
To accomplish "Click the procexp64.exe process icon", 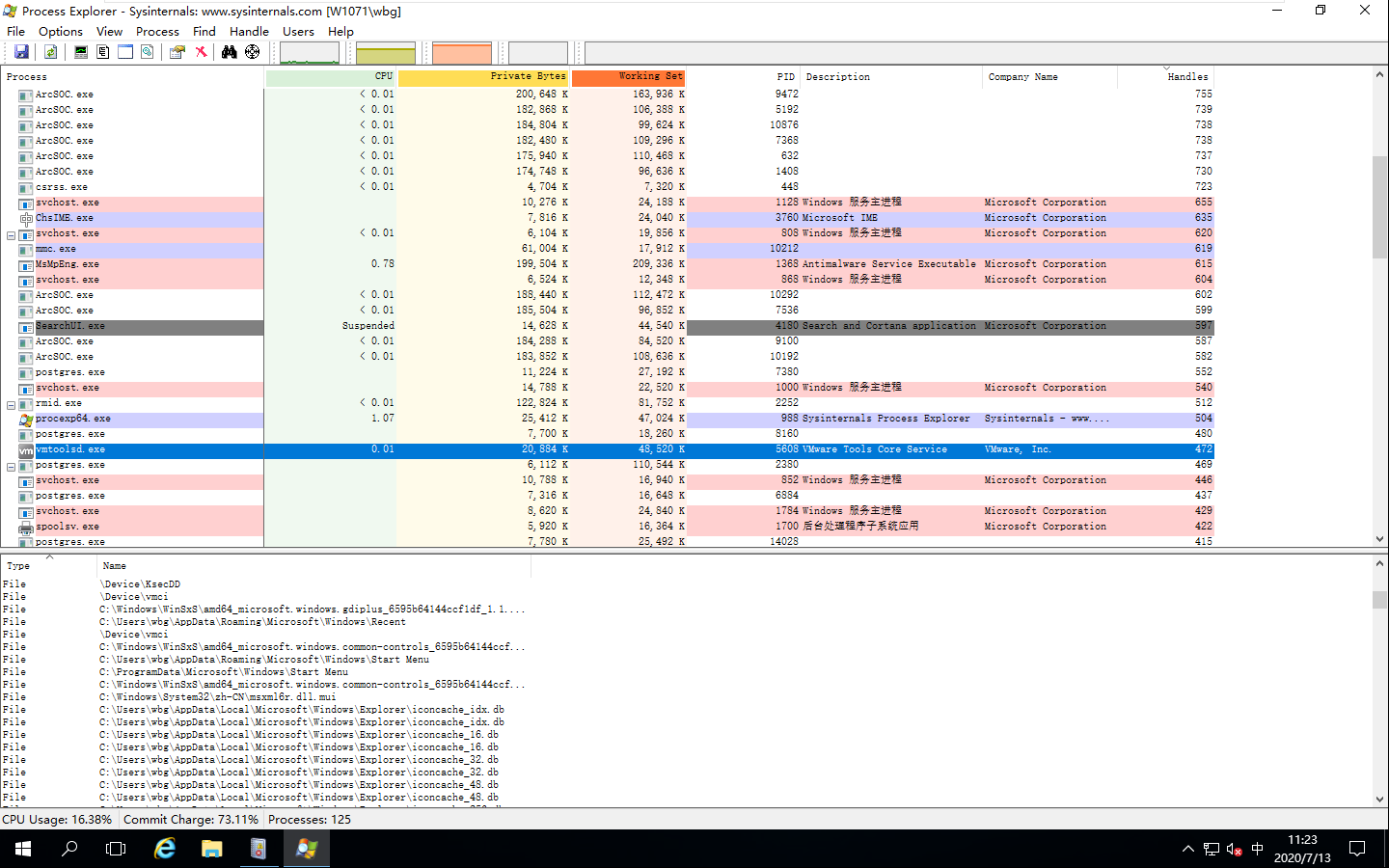I will [x=26, y=420].
